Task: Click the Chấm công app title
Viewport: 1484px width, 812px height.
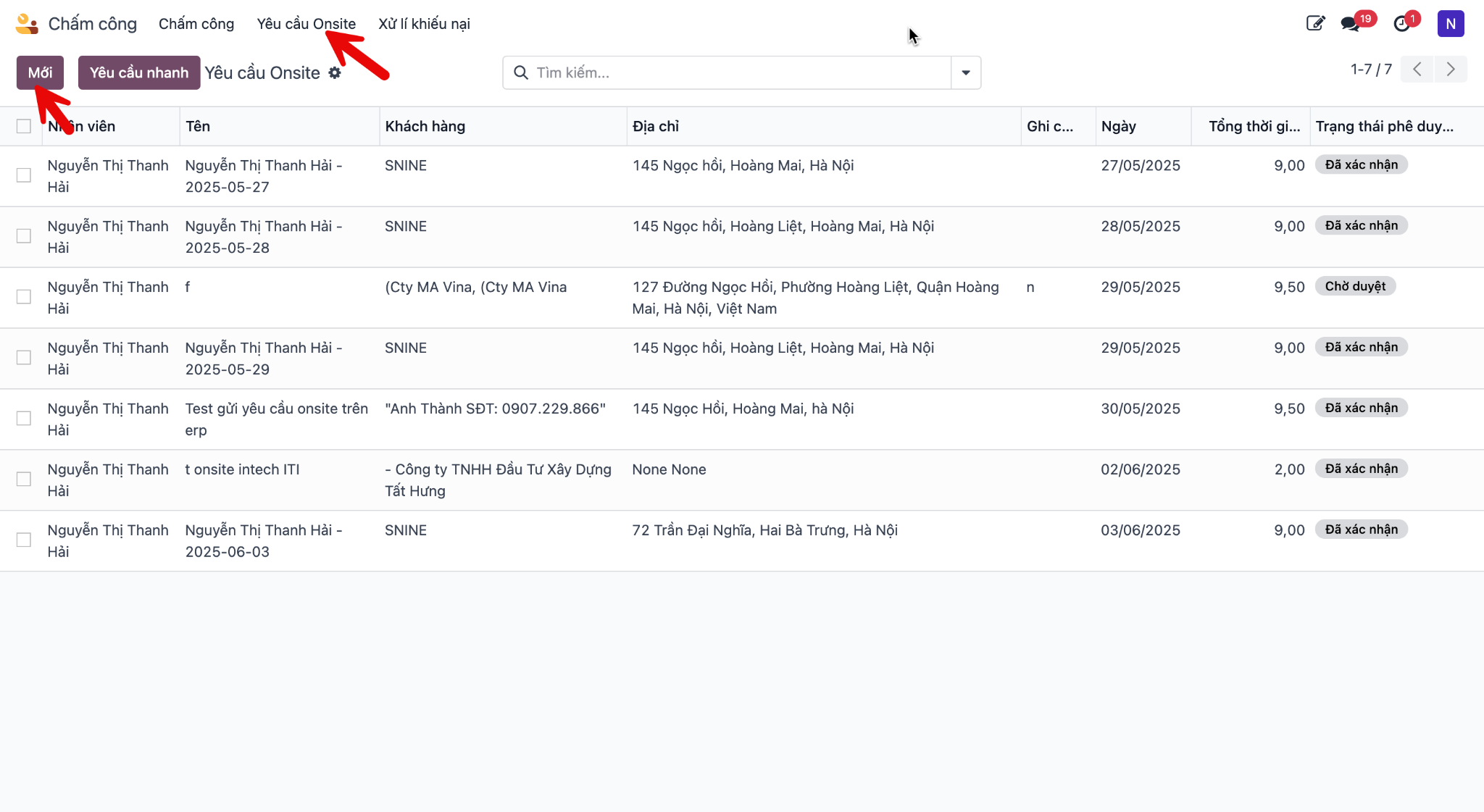Action: 92,24
